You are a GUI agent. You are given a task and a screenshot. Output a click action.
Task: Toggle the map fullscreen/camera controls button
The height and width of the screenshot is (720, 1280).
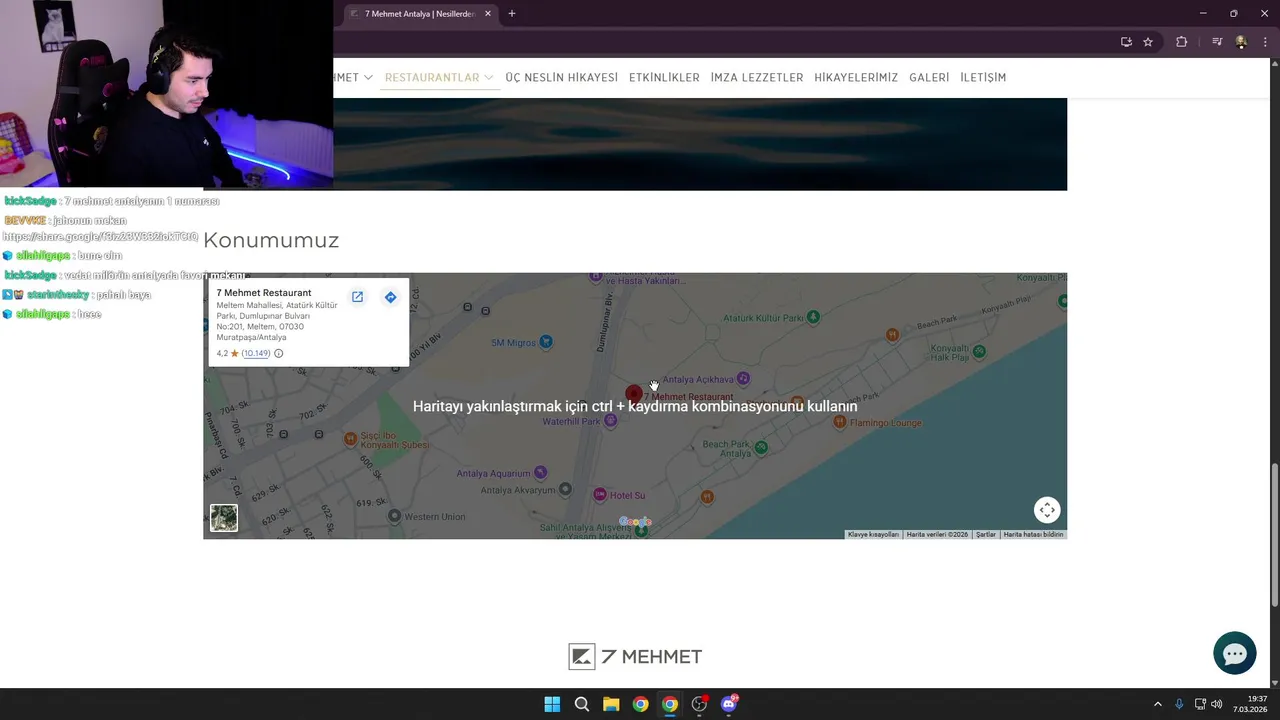[x=1047, y=510]
